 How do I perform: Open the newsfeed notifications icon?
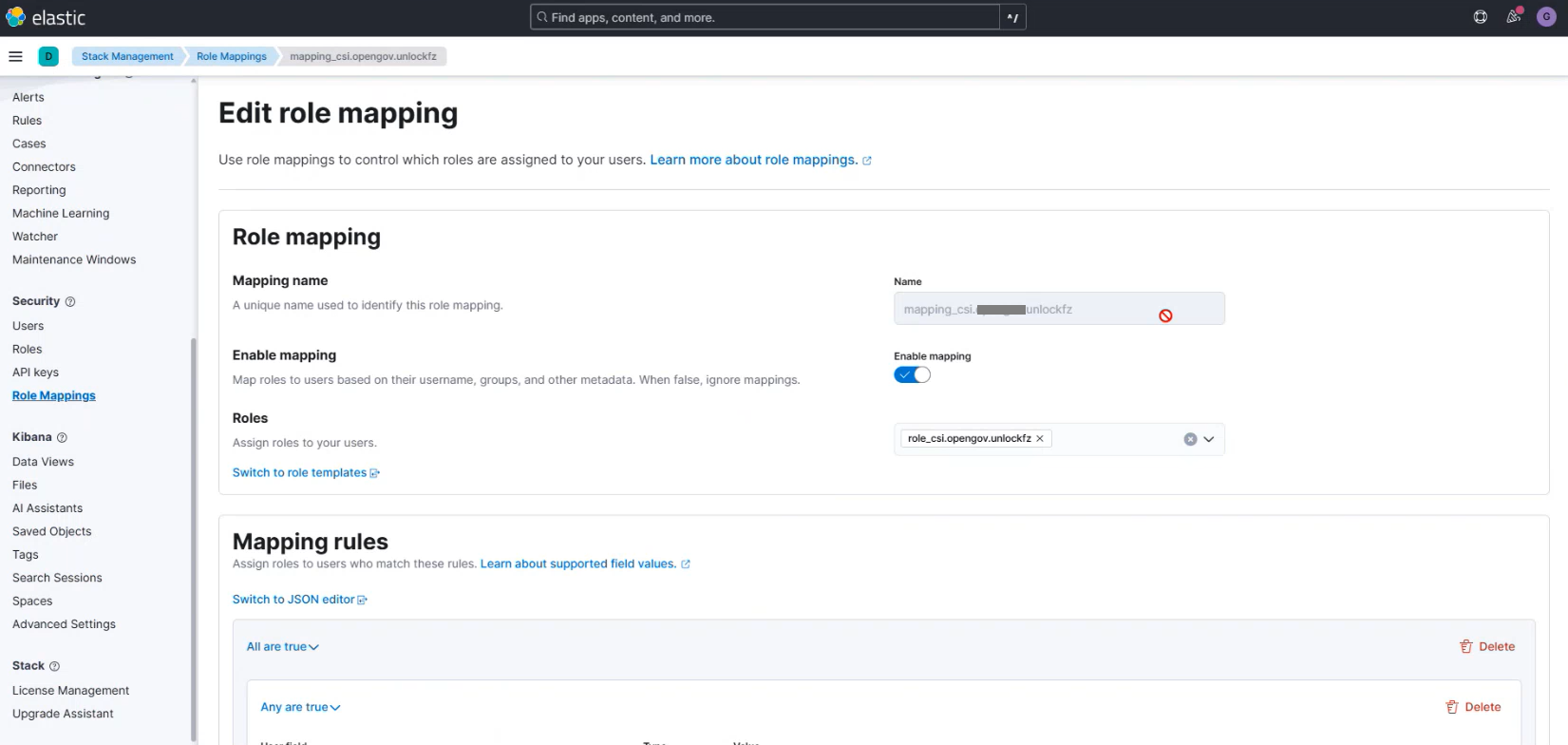pos(1513,17)
